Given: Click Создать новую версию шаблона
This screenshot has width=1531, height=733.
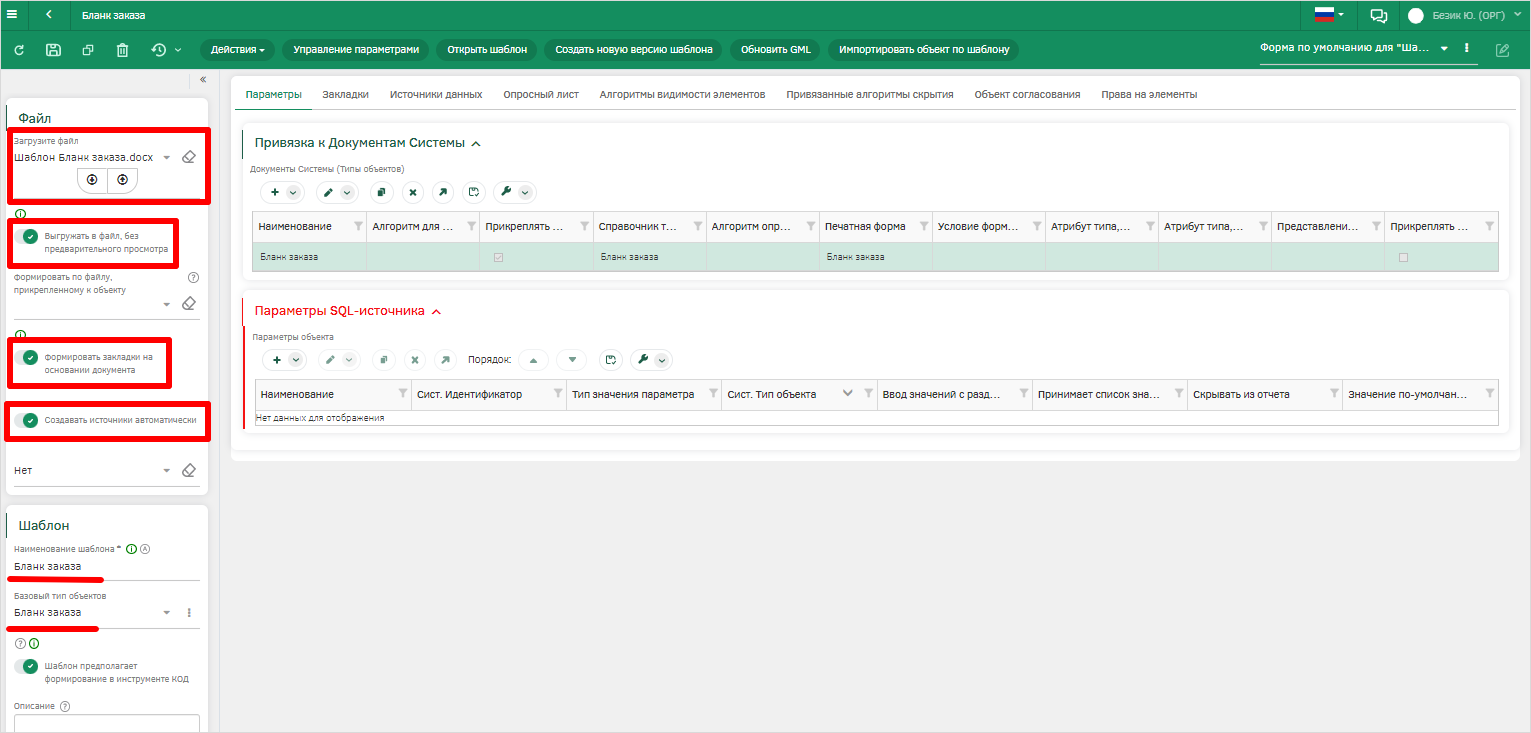Looking at the screenshot, I should click(634, 49).
